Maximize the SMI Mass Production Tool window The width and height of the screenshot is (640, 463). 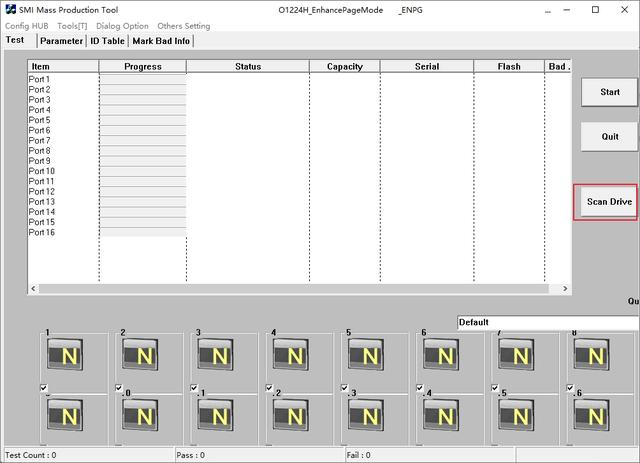595,9
